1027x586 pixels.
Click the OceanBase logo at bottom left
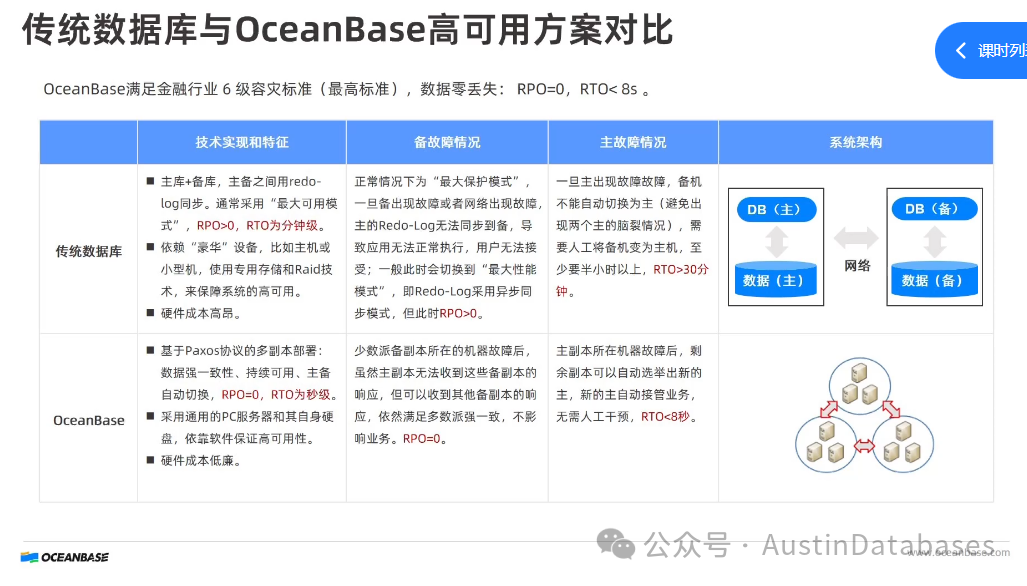pos(65,557)
